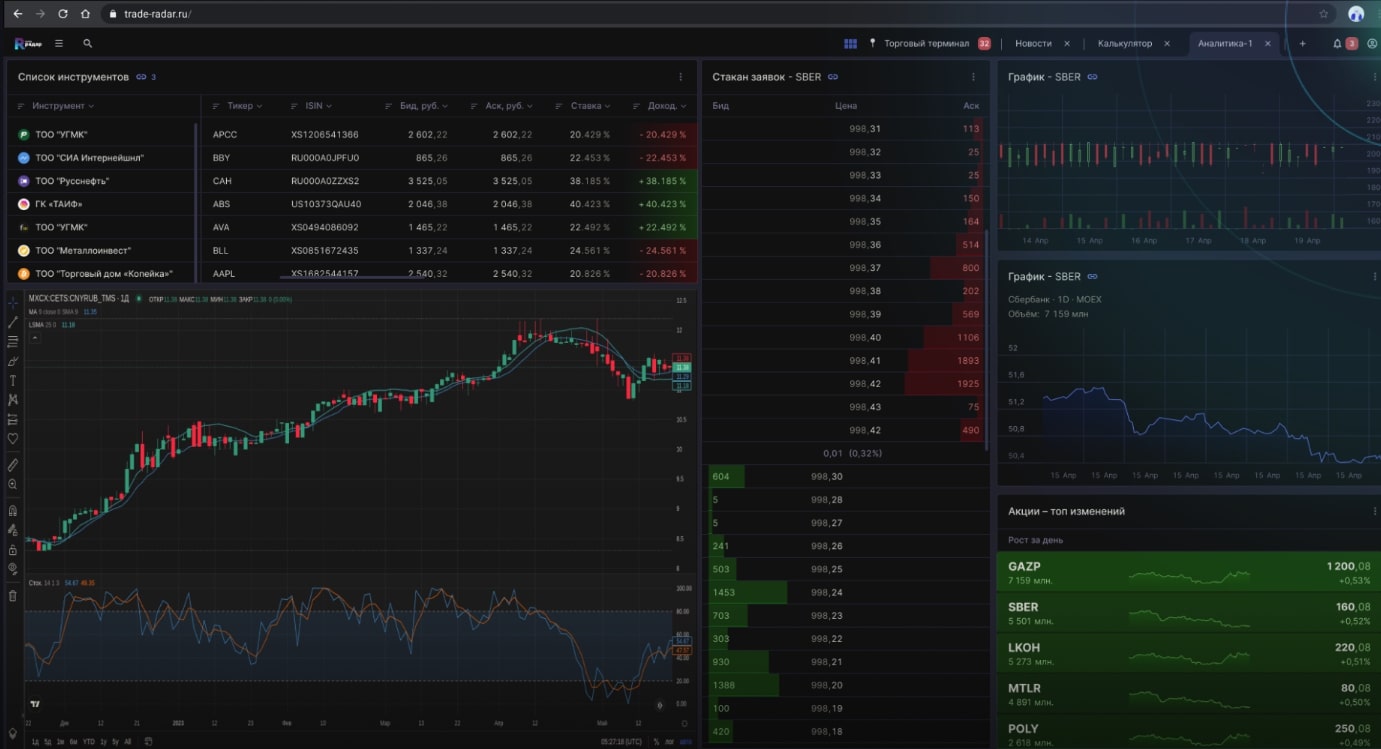Screen dimensions: 1381x749
Task: Toggle hide drawings eye icon
Action: (13, 568)
